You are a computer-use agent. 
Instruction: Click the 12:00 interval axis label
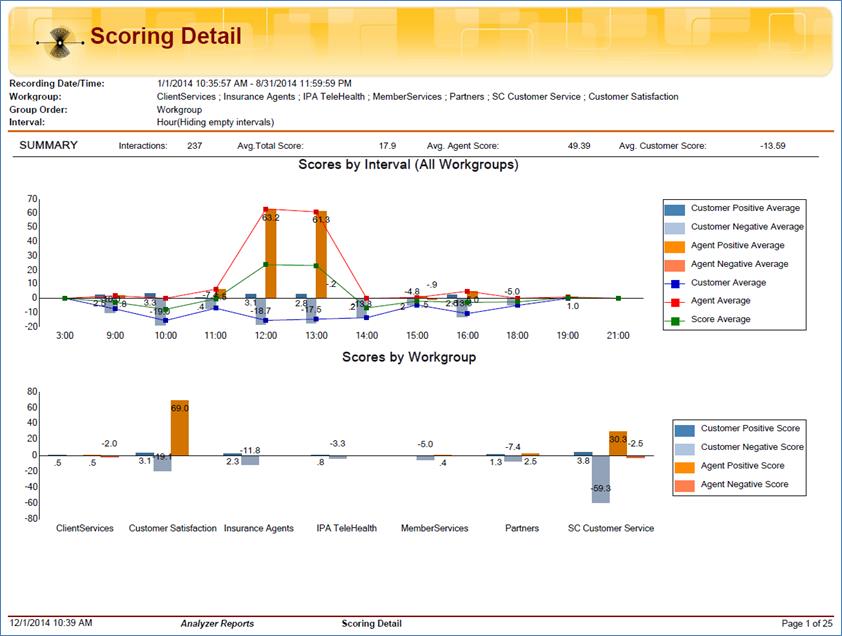click(x=266, y=336)
